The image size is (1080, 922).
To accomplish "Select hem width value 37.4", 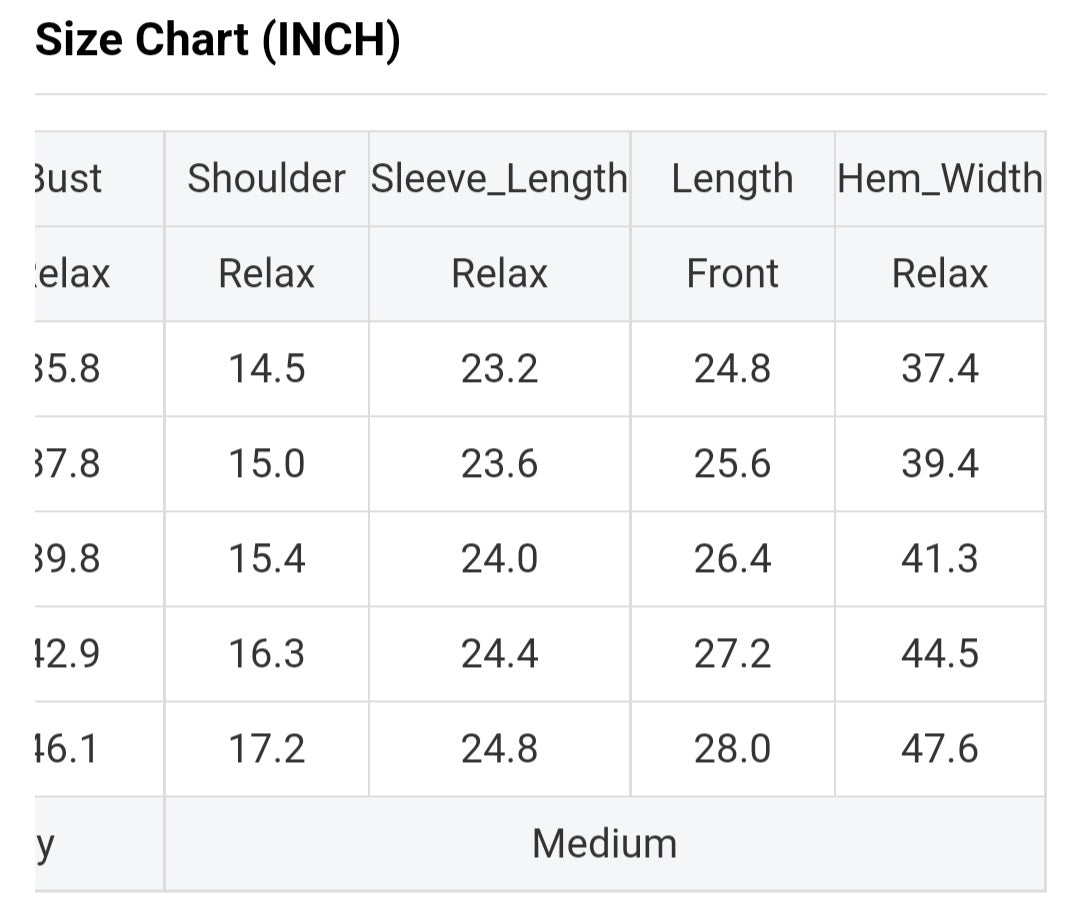I will click(x=939, y=369).
